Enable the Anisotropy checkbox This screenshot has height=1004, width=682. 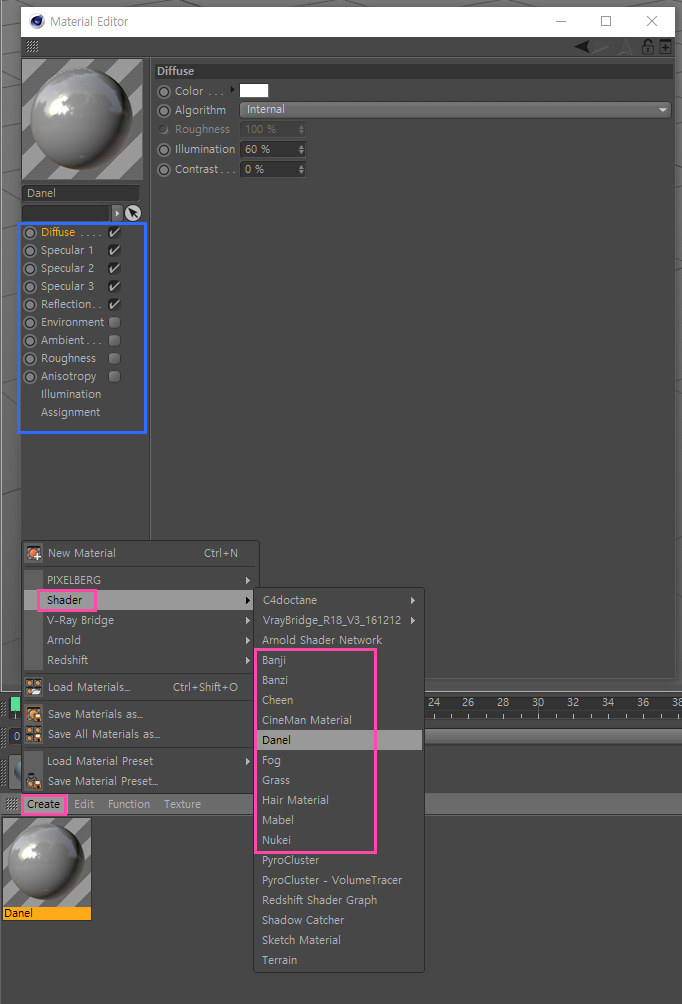coord(115,376)
